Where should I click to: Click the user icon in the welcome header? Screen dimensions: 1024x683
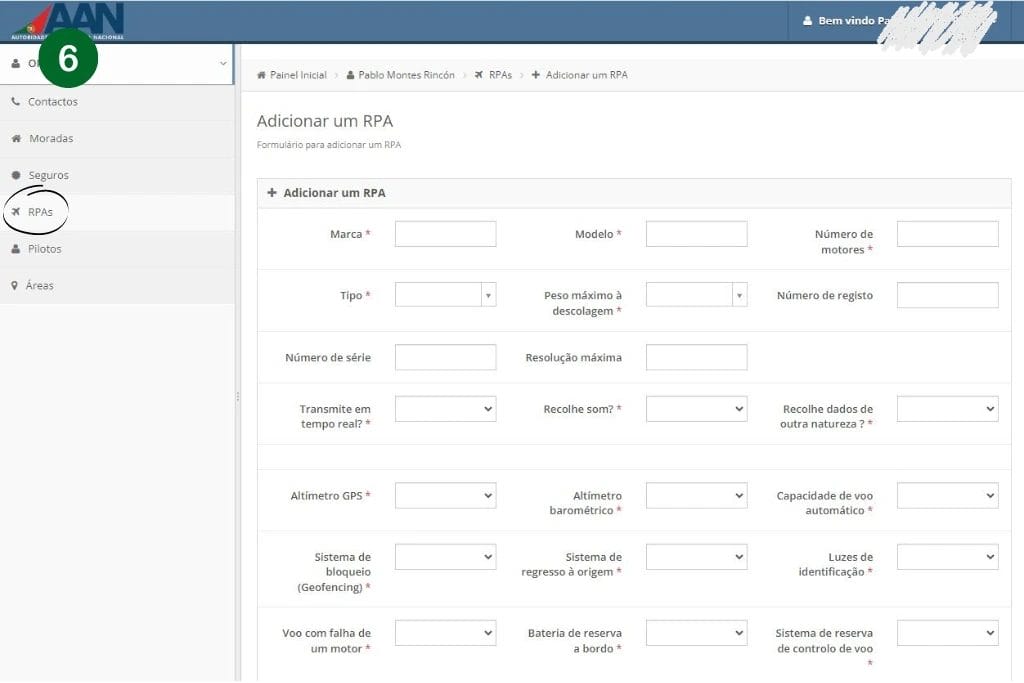(807, 21)
